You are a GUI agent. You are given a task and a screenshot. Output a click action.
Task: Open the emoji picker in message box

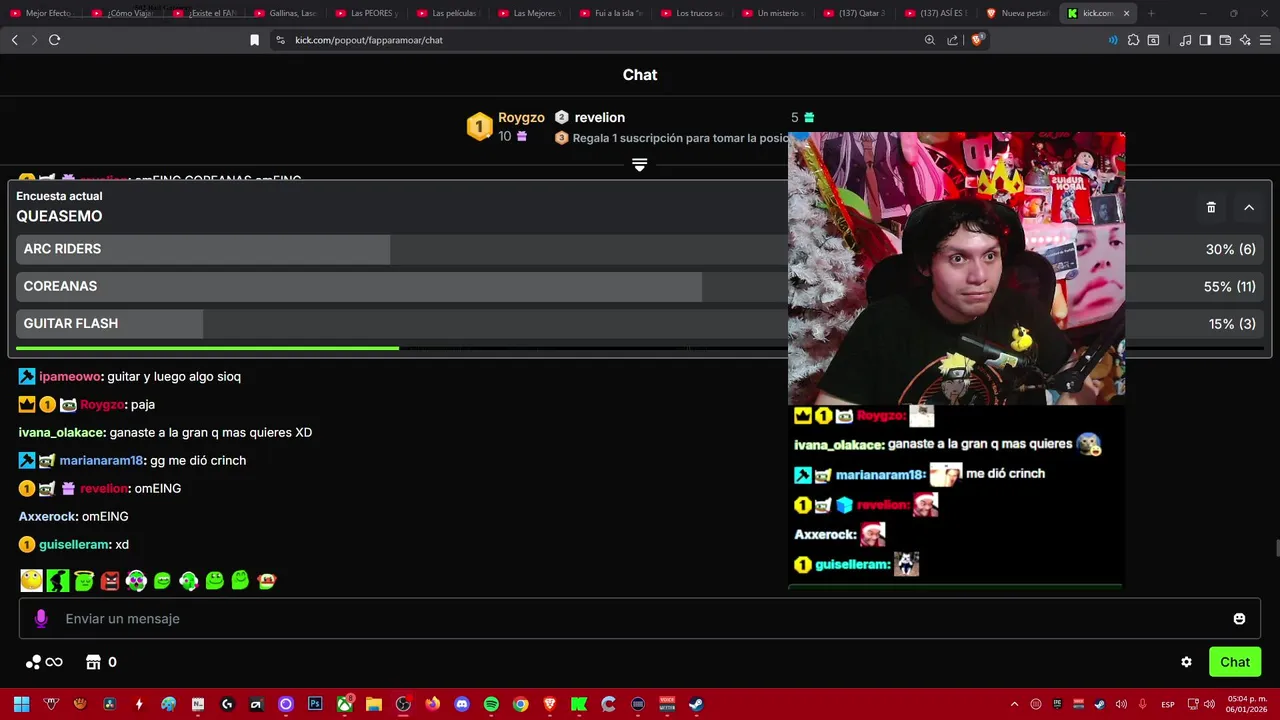pyautogui.click(x=1239, y=619)
